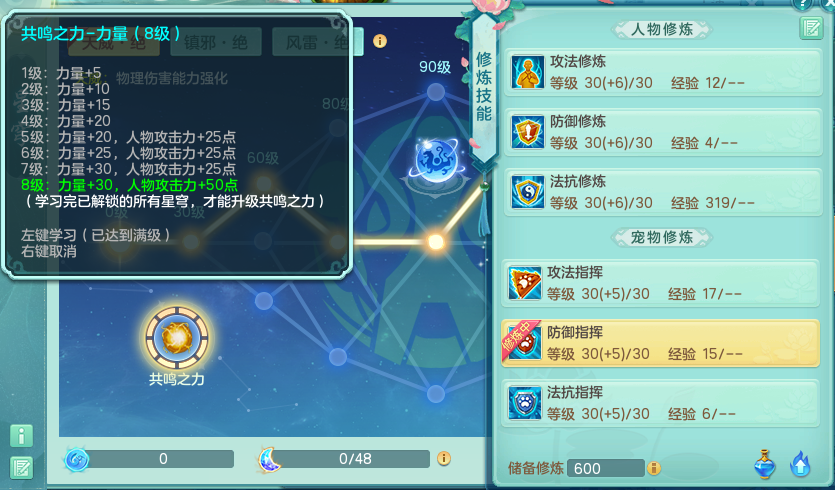Image resolution: width=835 pixels, height=490 pixels.
Task: Click the 攻法修炼 skill icon
Action: pos(527,72)
